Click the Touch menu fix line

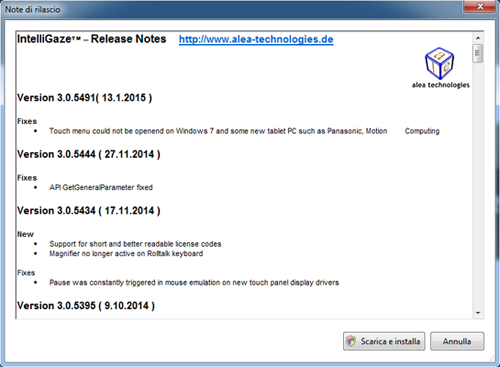[244, 131]
